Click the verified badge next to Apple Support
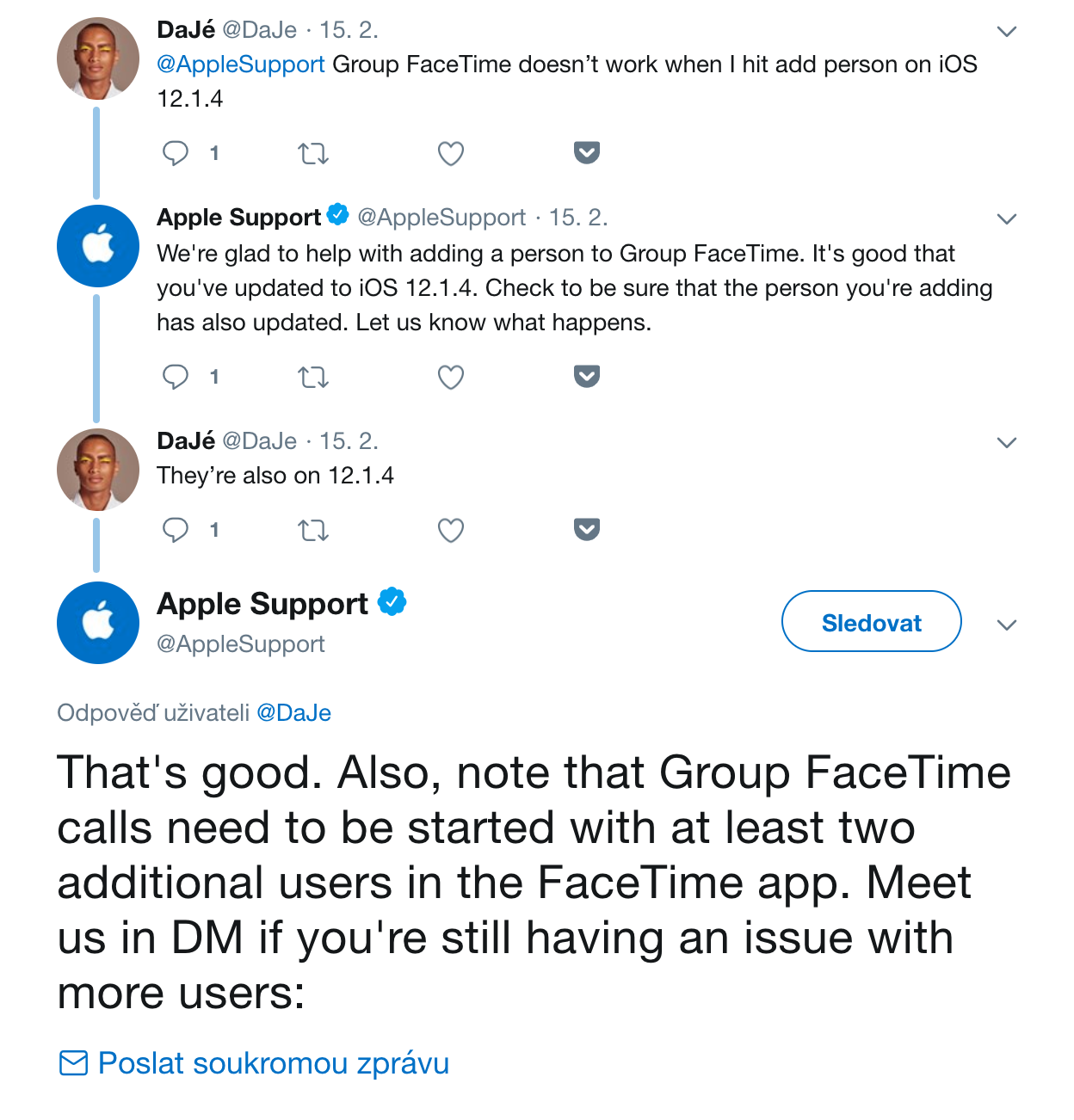 coord(394,602)
